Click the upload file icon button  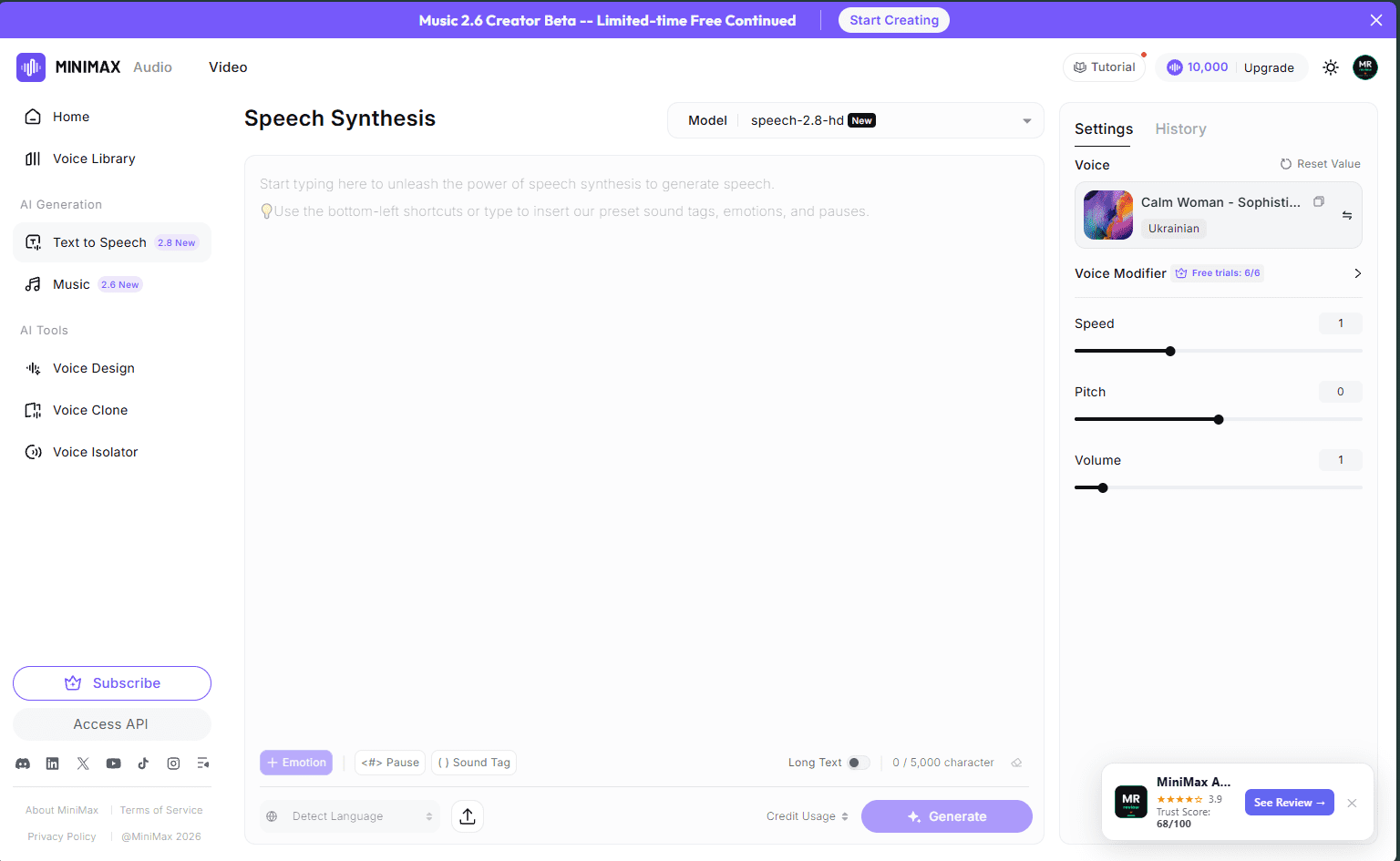[468, 816]
